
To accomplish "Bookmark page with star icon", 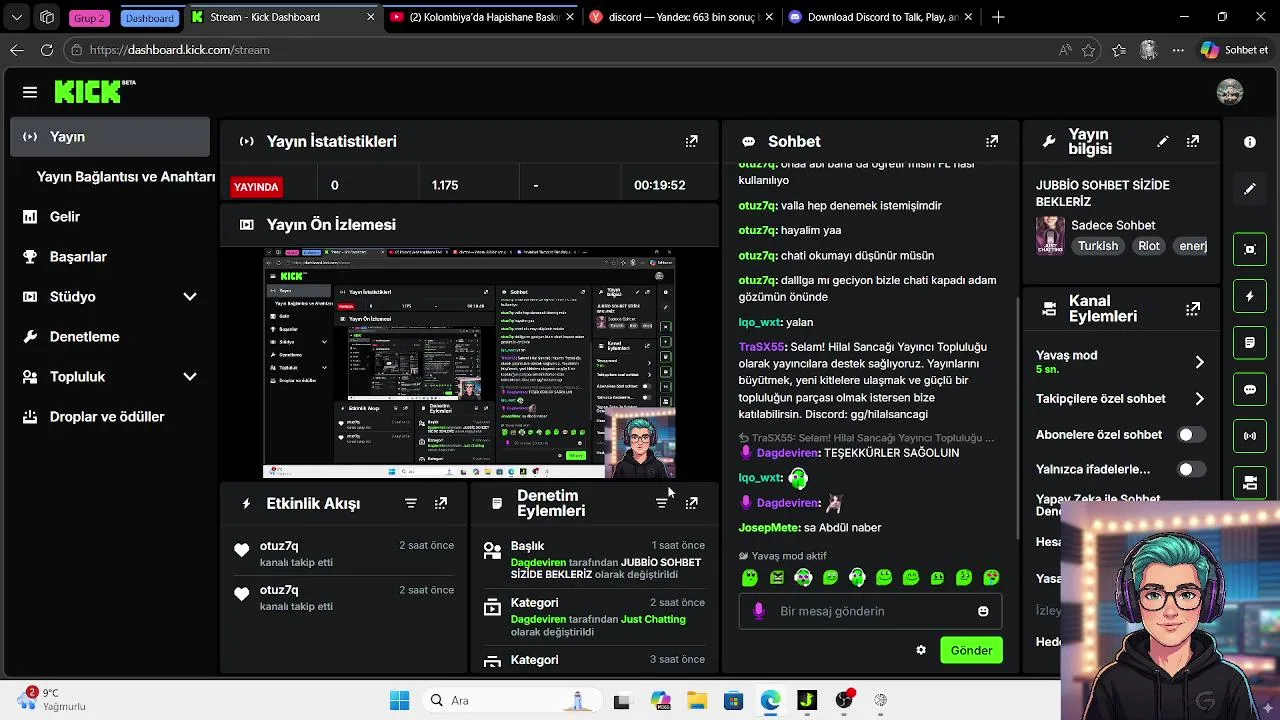I will (x=1088, y=50).
